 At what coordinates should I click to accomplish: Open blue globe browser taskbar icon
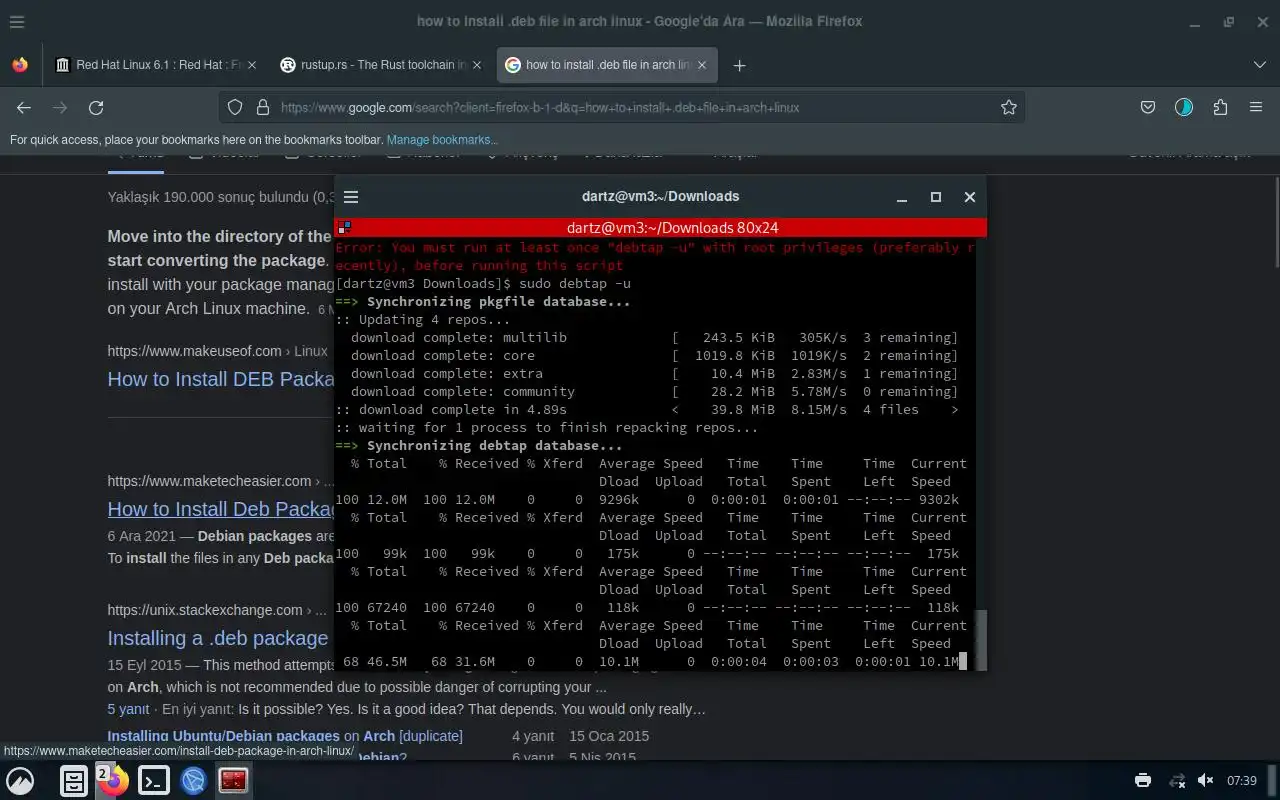(193, 781)
